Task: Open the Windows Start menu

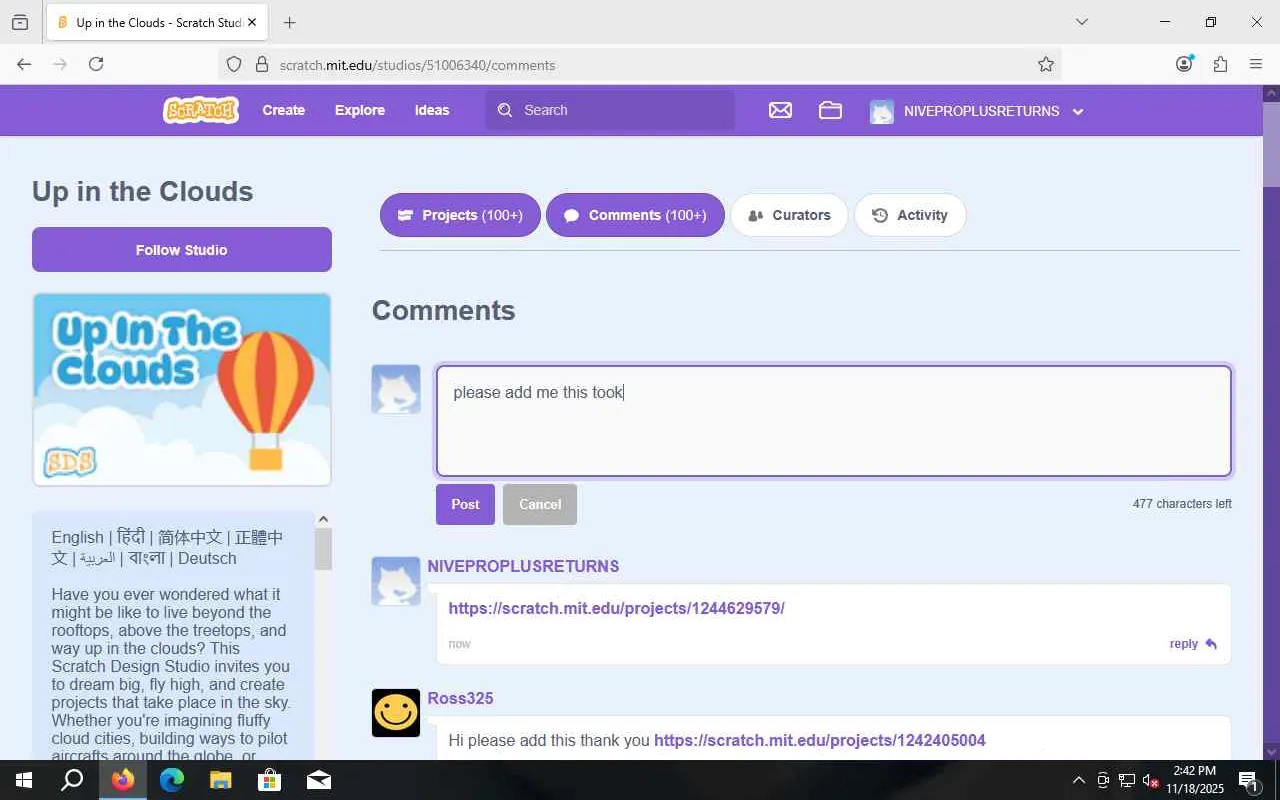Action: [24, 780]
